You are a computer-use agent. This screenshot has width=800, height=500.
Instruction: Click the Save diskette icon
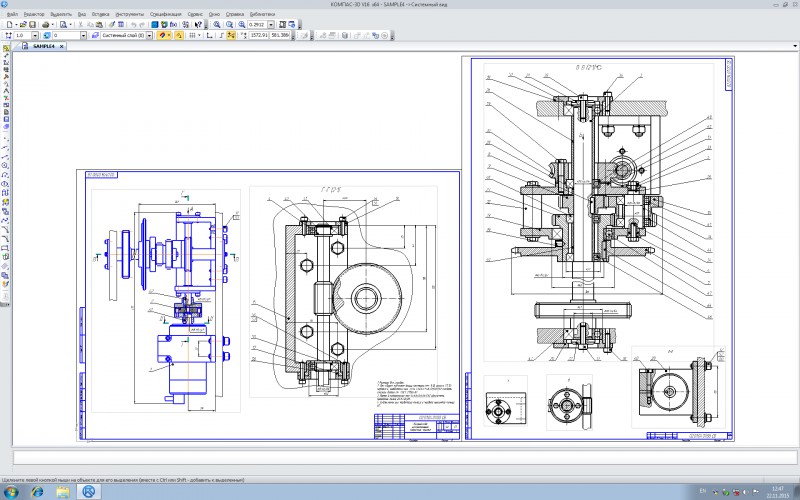click(x=32, y=24)
